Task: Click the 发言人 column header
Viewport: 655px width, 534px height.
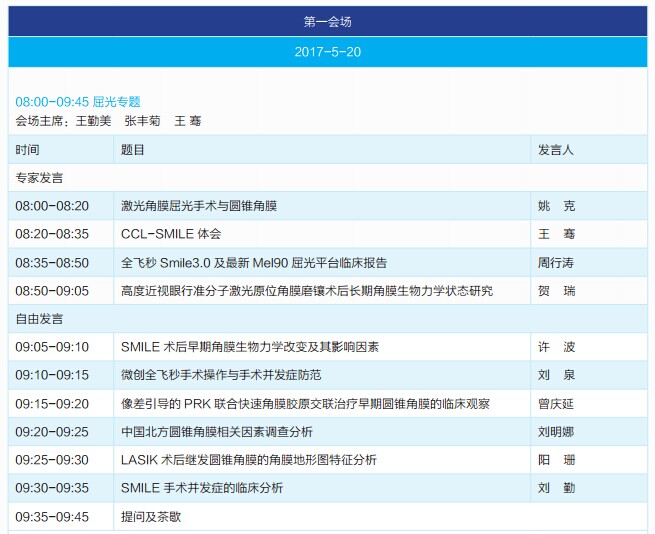Action: coord(556,150)
